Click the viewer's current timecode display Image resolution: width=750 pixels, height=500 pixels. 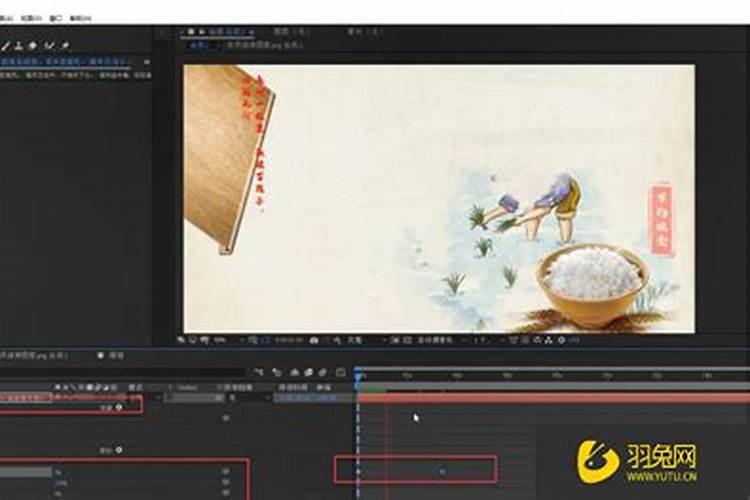[x=288, y=340]
